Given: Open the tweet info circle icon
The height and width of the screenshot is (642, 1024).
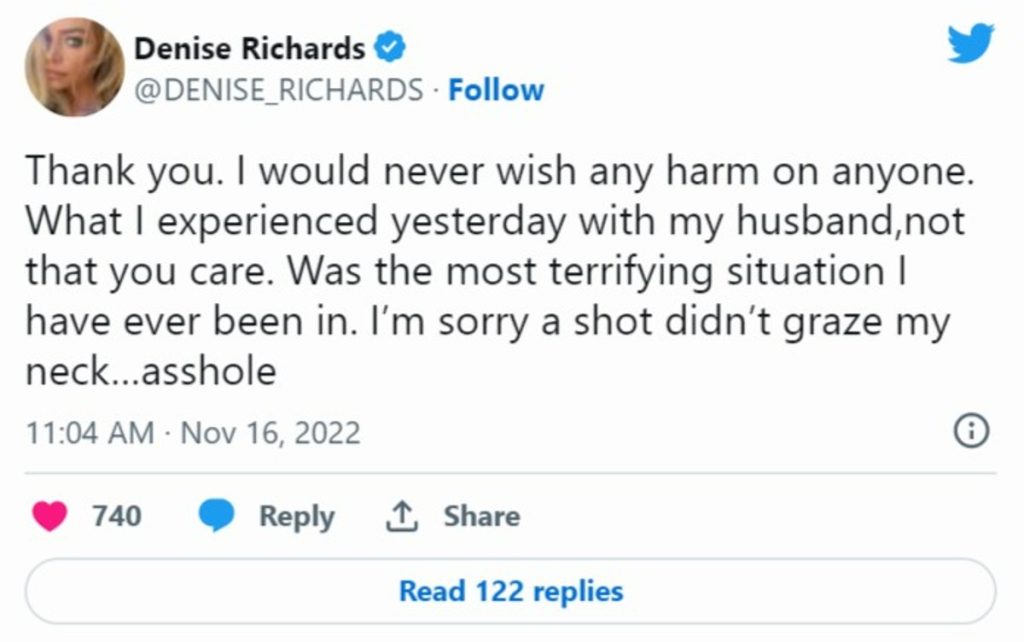Looking at the screenshot, I should [x=972, y=432].
